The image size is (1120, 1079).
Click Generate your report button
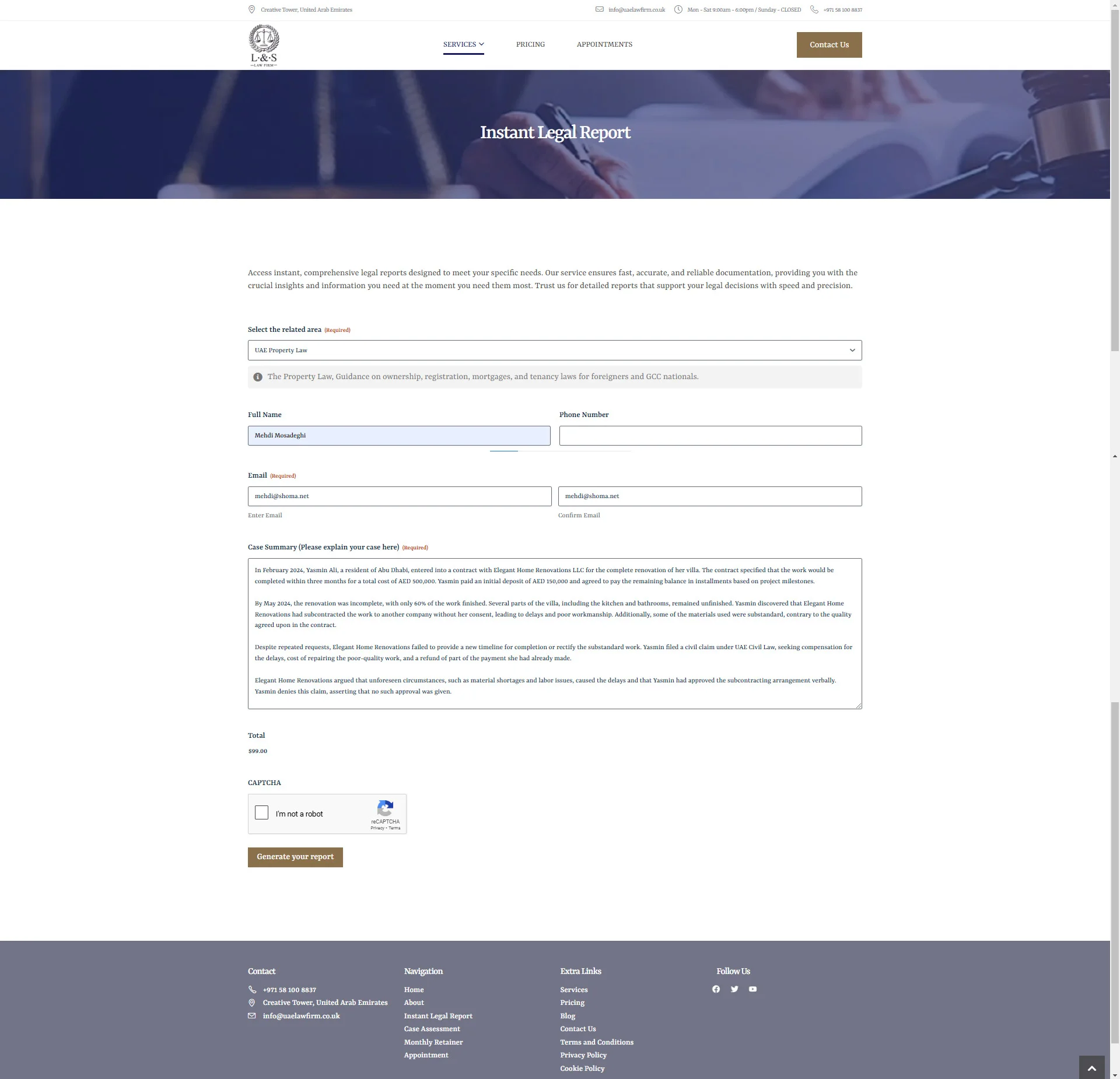(x=295, y=857)
